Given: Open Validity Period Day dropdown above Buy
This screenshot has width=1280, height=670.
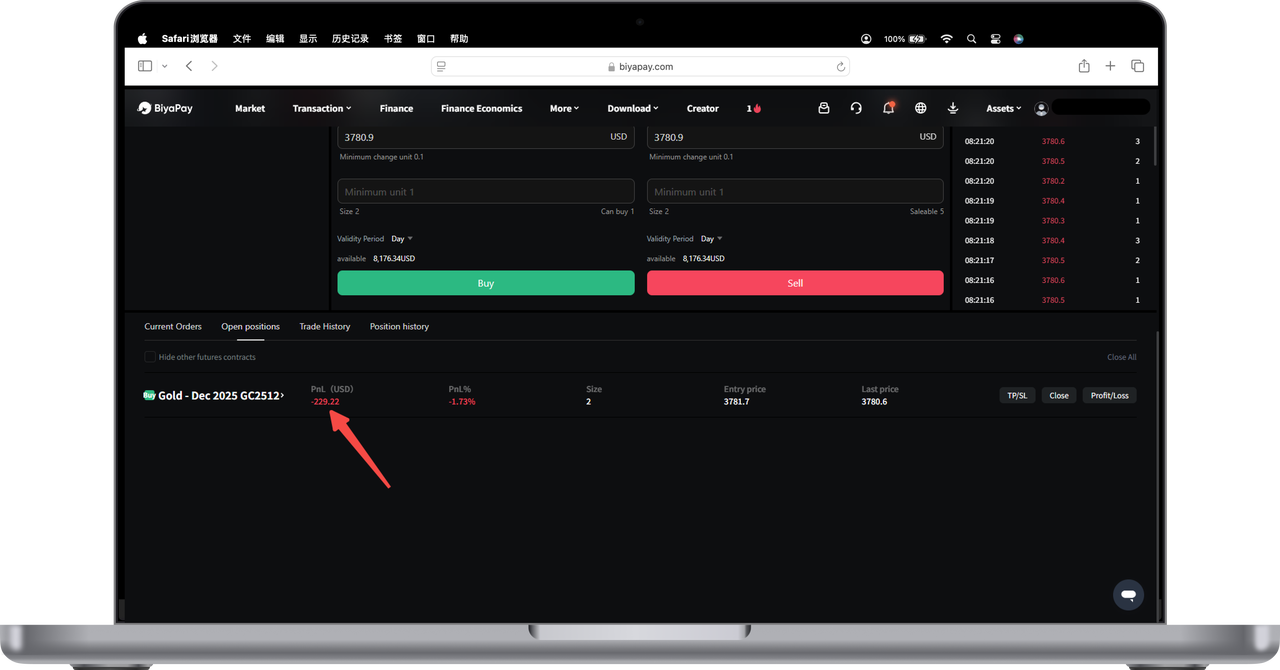Looking at the screenshot, I should coord(402,239).
